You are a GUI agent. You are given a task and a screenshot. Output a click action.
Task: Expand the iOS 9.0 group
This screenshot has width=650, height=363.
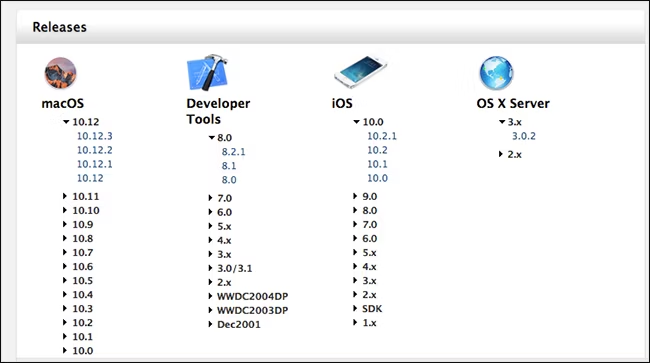pyautogui.click(x=355, y=196)
